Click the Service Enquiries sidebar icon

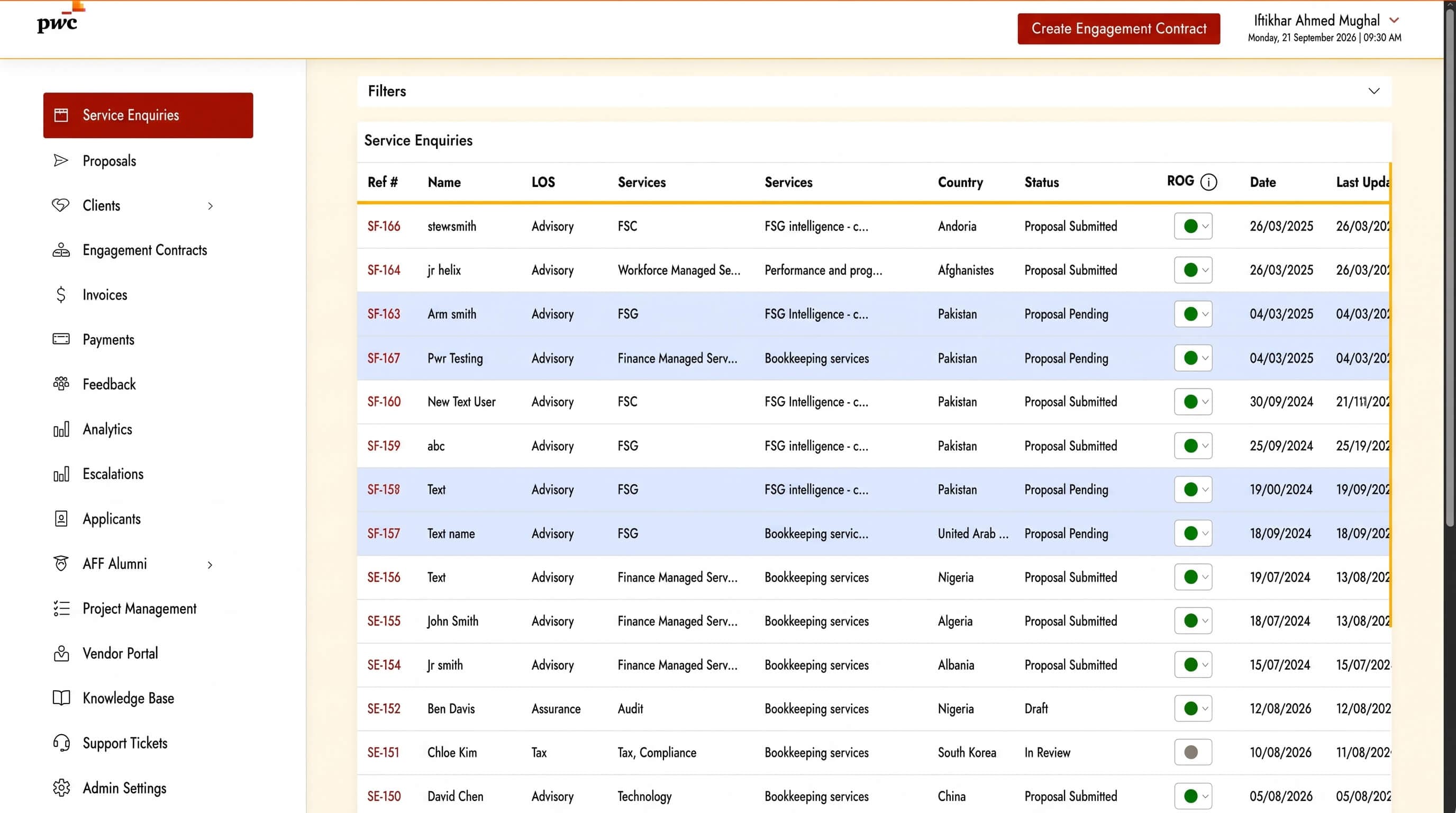pyautogui.click(x=61, y=115)
